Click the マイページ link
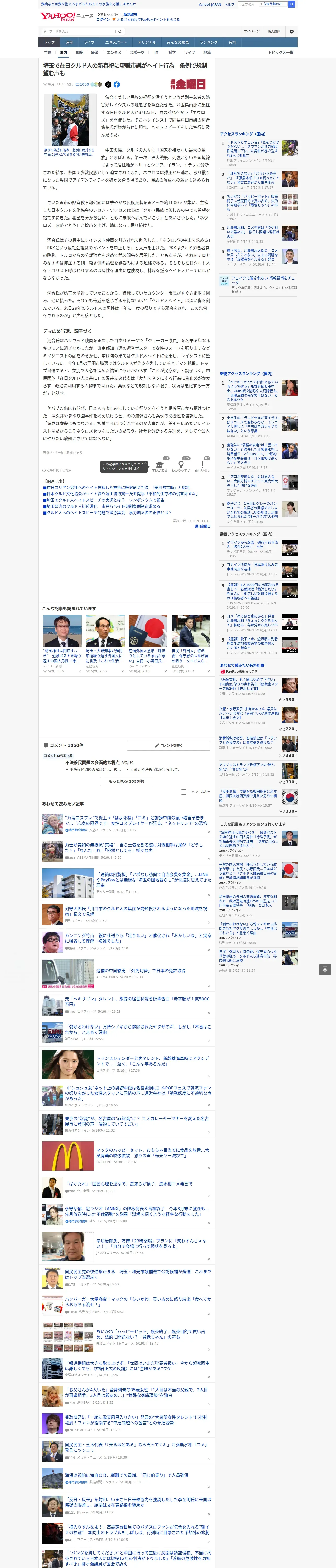This screenshot has height=1568, width=336. [251, 32]
